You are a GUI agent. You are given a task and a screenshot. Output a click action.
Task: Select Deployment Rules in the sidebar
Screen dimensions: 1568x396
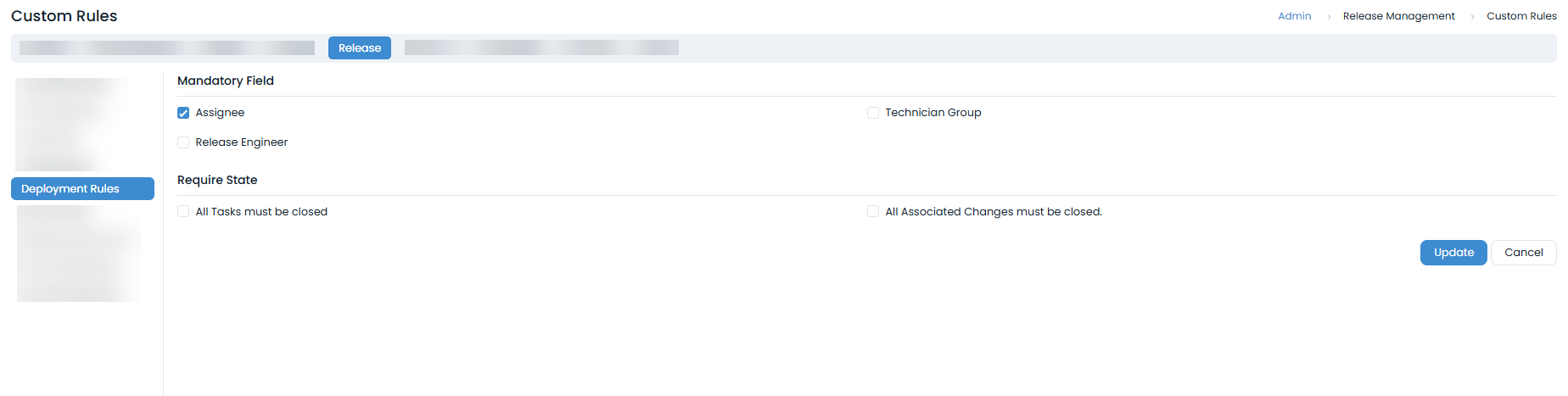82,189
